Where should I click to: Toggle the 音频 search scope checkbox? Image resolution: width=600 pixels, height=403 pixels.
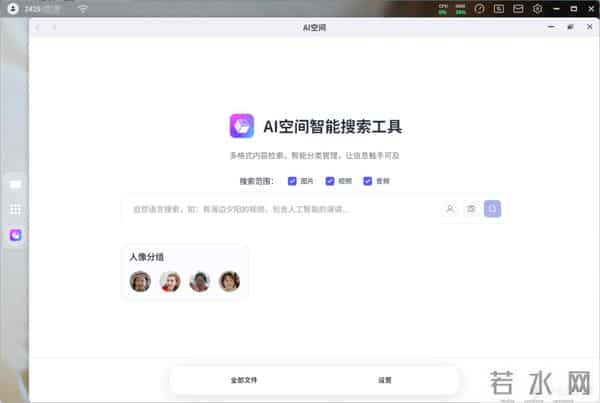pos(368,181)
